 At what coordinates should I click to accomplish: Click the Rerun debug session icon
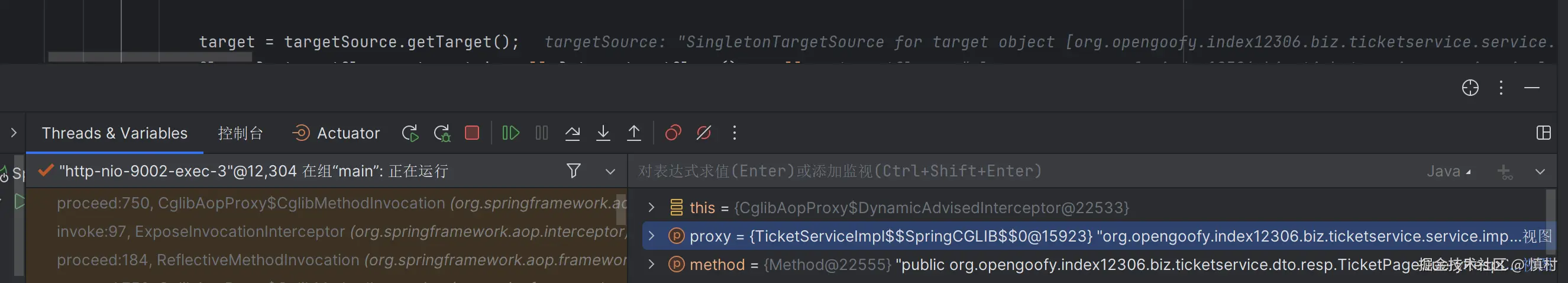click(410, 133)
